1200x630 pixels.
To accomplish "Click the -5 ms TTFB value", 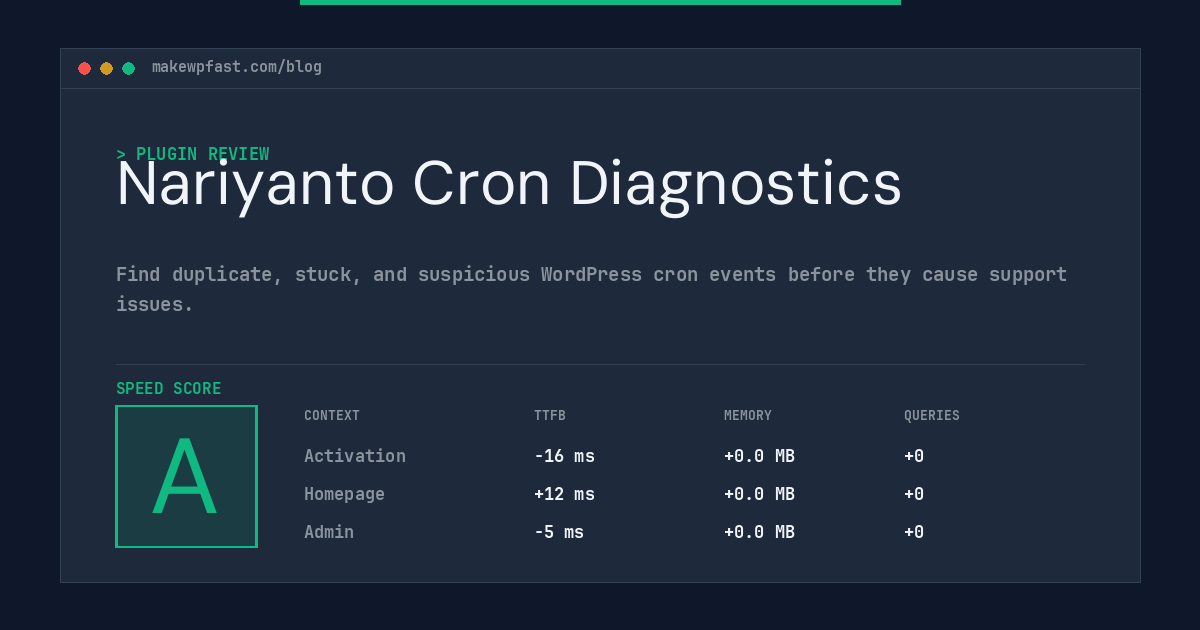I will 559,532.
